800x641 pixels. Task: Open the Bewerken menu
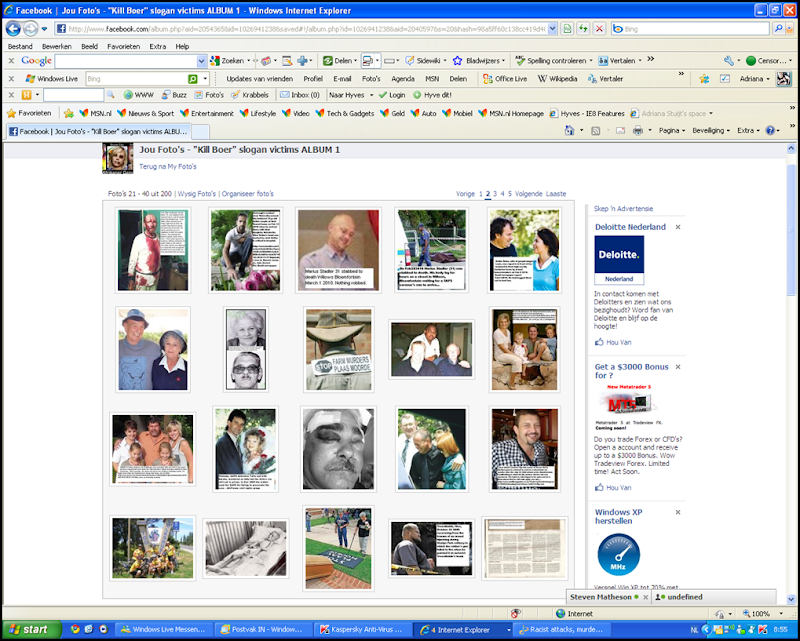[57, 46]
